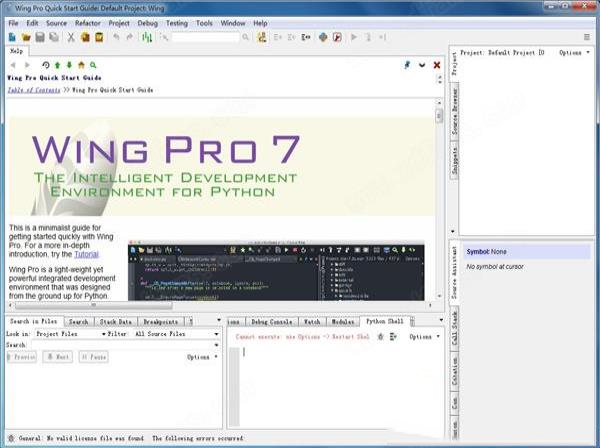Follow the Tutorial link in guide
Viewport: 600px width, 448px height.
(x=86, y=255)
